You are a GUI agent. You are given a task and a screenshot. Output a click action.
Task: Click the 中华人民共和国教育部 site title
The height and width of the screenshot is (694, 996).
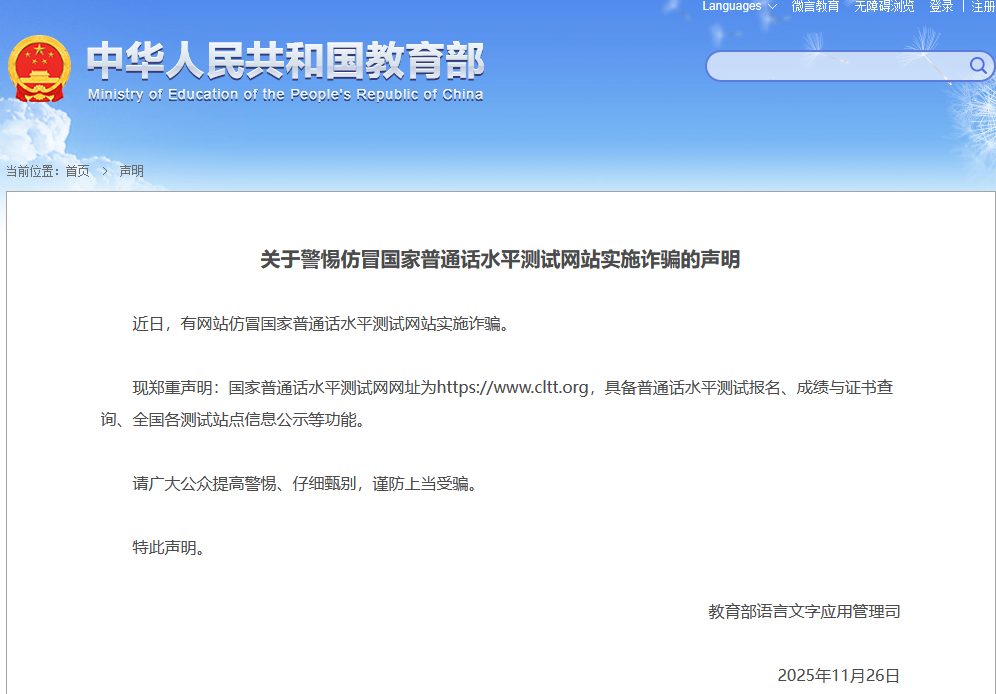coord(285,61)
